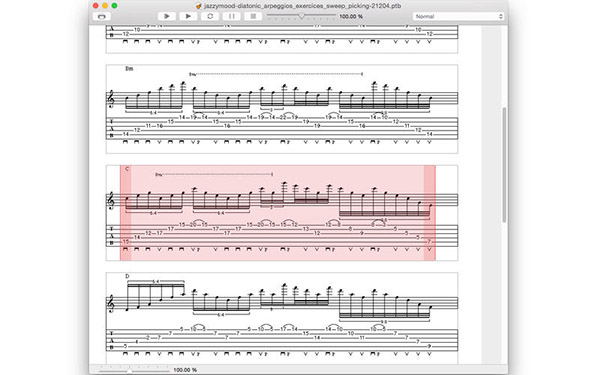Click the document icon in title bar
The height and width of the screenshot is (375, 600).
[x=198, y=6]
